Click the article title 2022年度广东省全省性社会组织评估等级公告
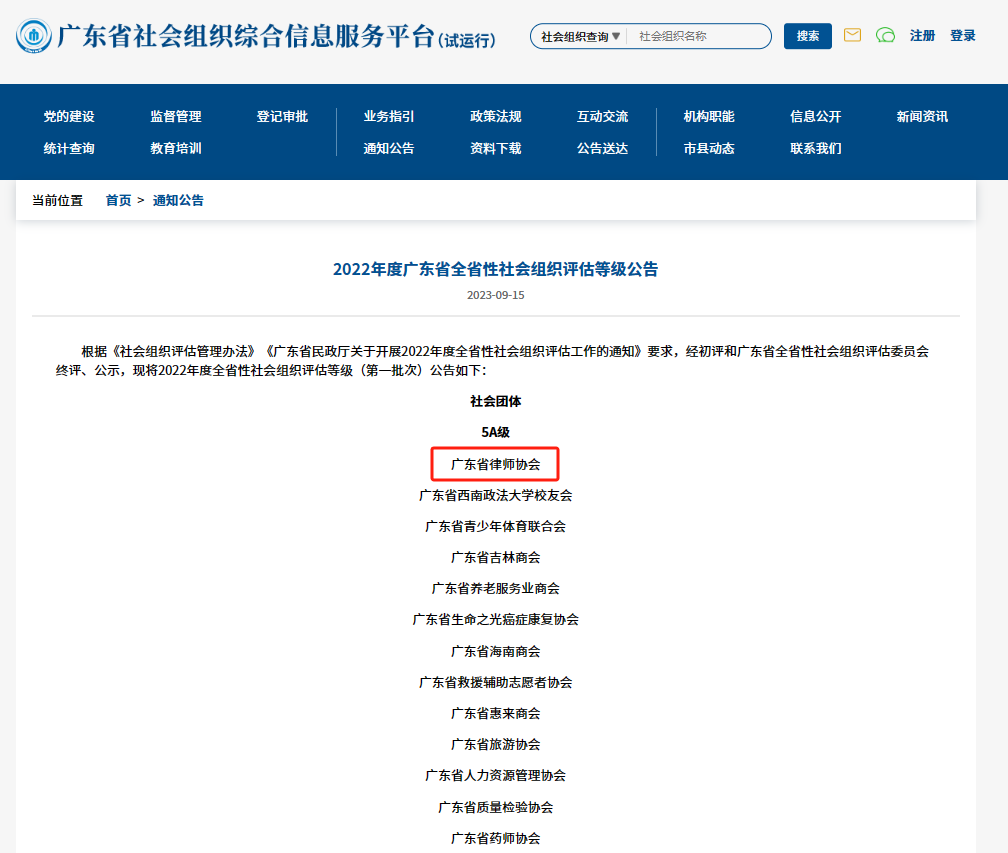This screenshot has height=853, width=1008. [496, 269]
